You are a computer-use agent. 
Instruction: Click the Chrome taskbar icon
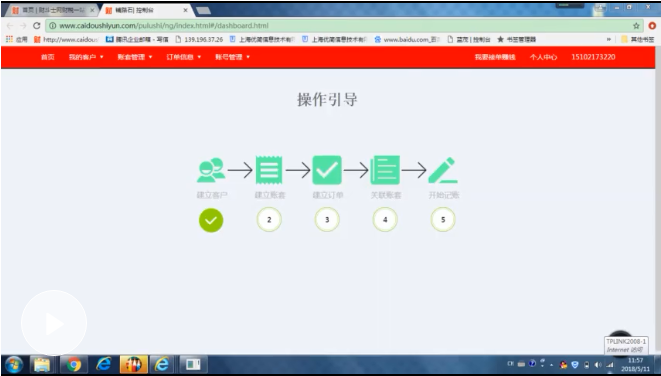tap(73, 365)
